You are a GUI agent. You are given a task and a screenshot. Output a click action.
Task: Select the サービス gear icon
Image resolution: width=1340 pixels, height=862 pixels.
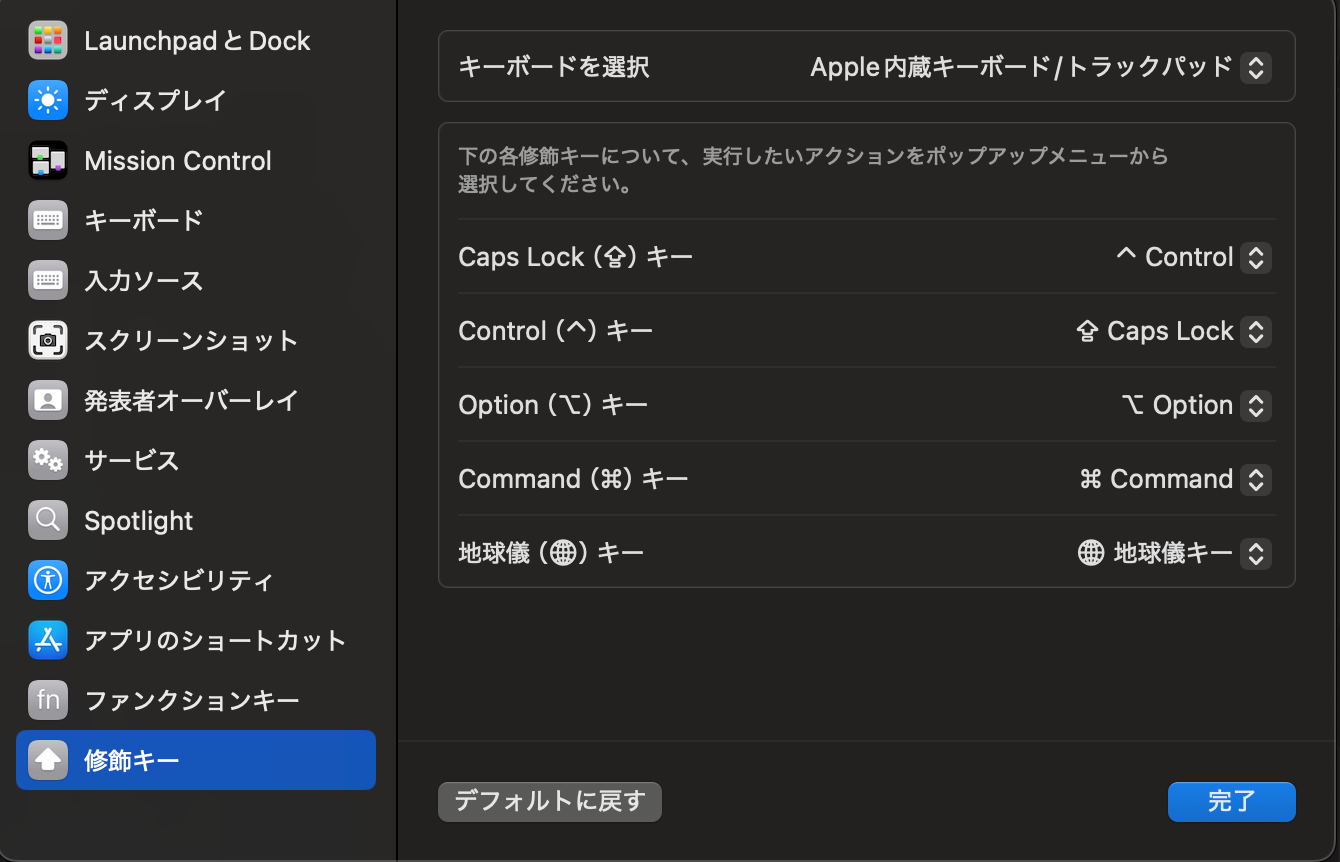[47, 460]
